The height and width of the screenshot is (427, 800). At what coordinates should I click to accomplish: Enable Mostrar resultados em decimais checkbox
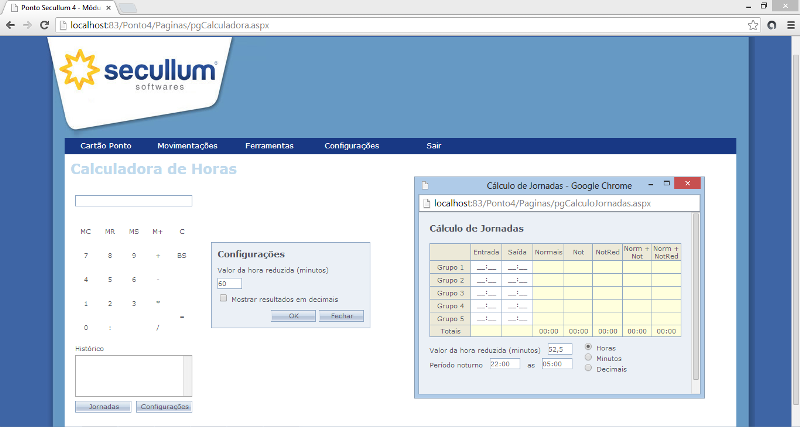(x=223, y=298)
